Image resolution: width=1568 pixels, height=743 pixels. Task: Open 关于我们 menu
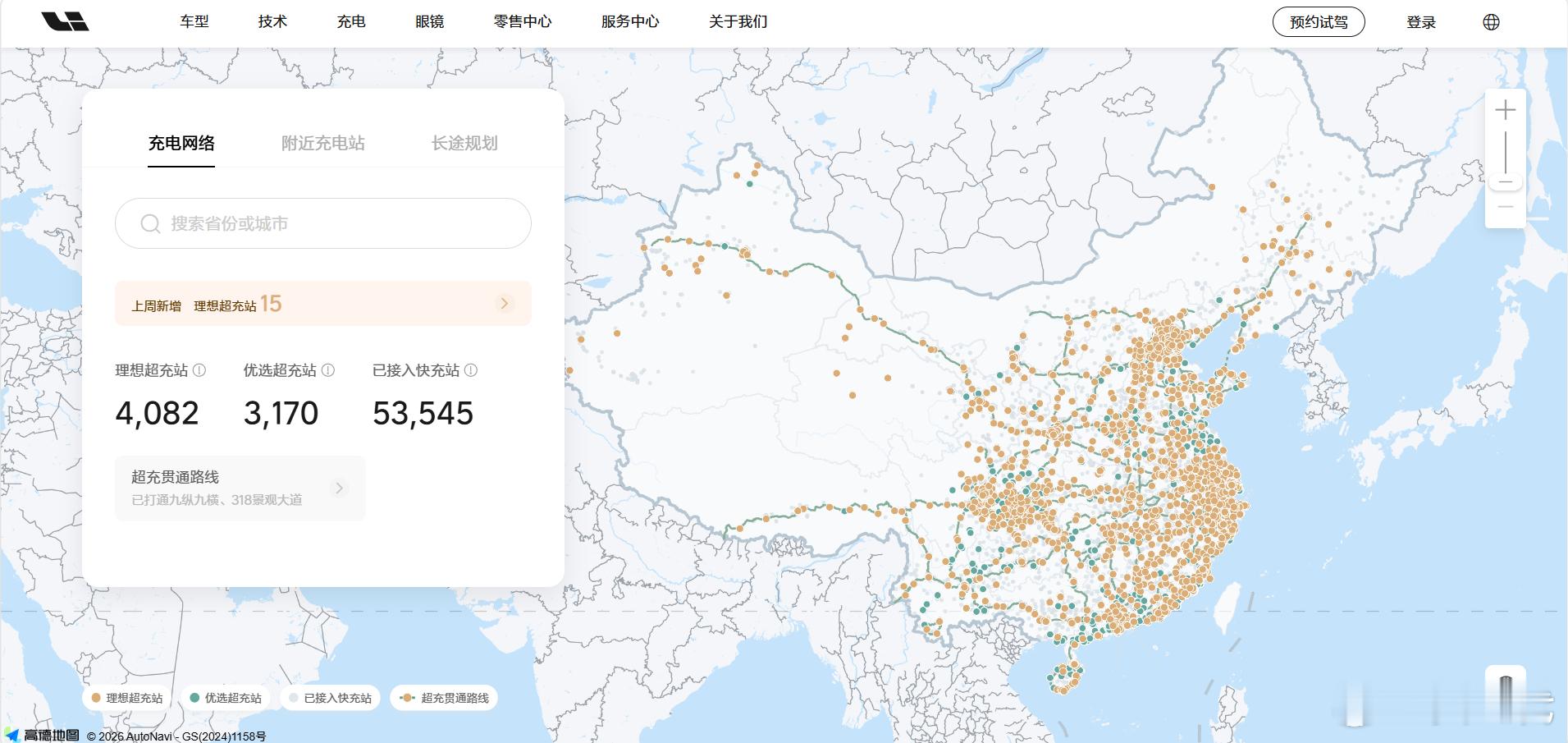click(x=738, y=21)
